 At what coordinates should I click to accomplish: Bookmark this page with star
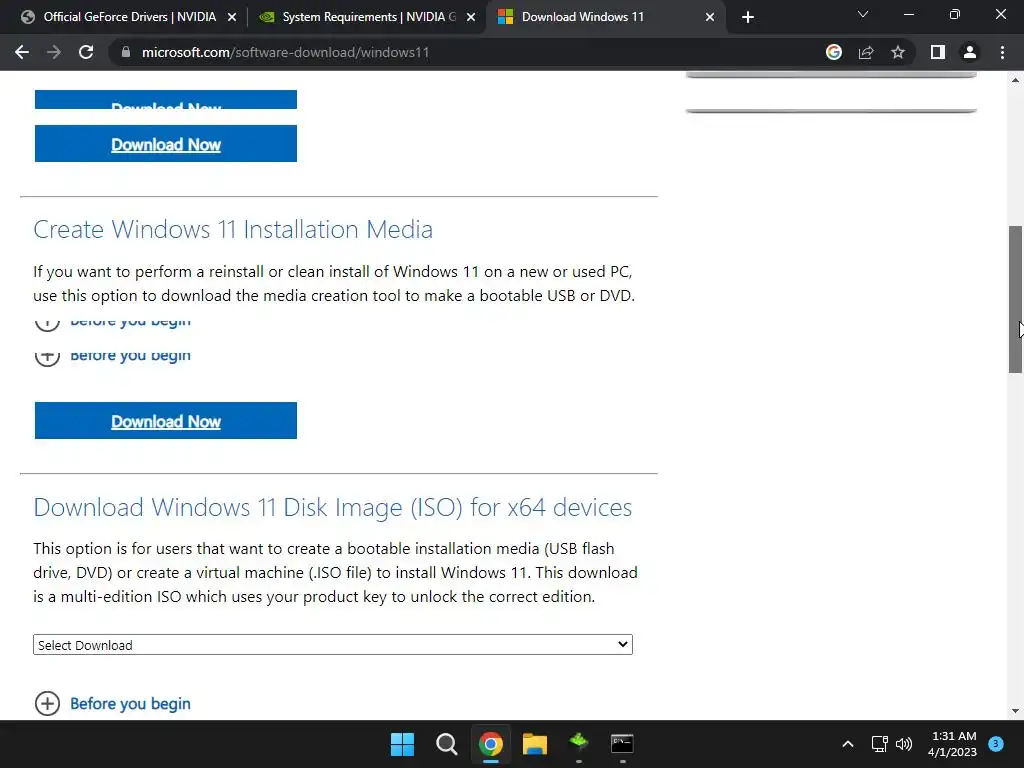(x=898, y=52)
